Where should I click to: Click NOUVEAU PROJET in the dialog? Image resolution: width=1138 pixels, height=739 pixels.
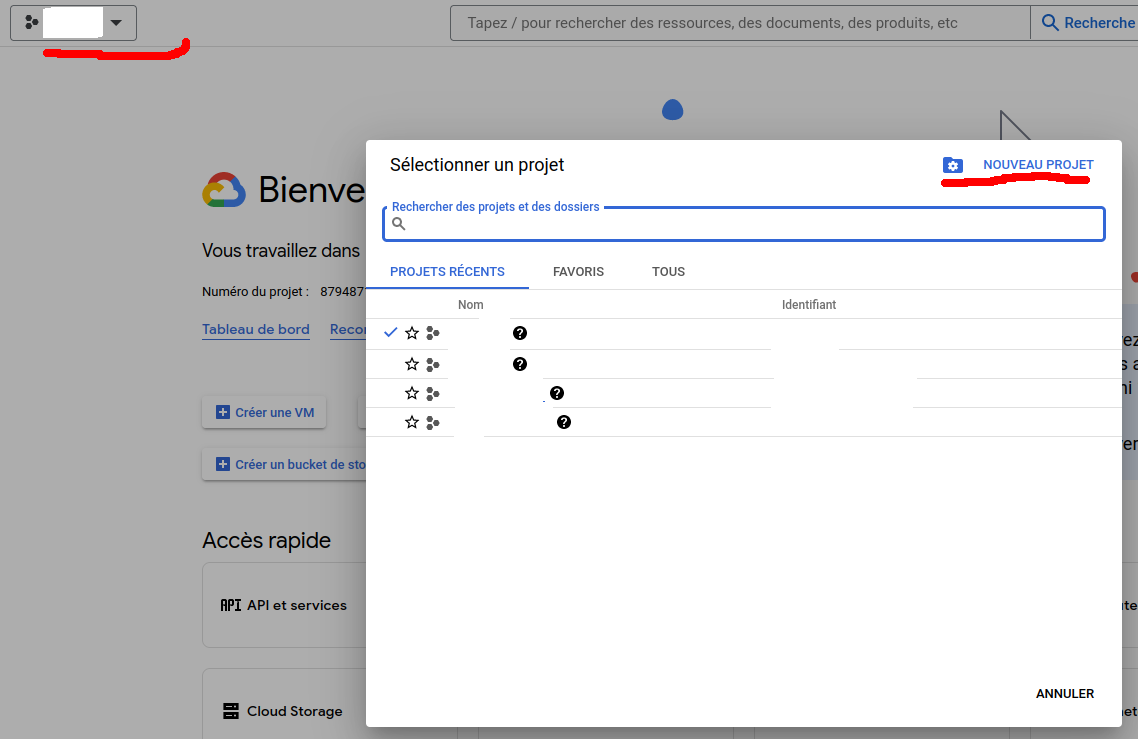pos(1038,165)
